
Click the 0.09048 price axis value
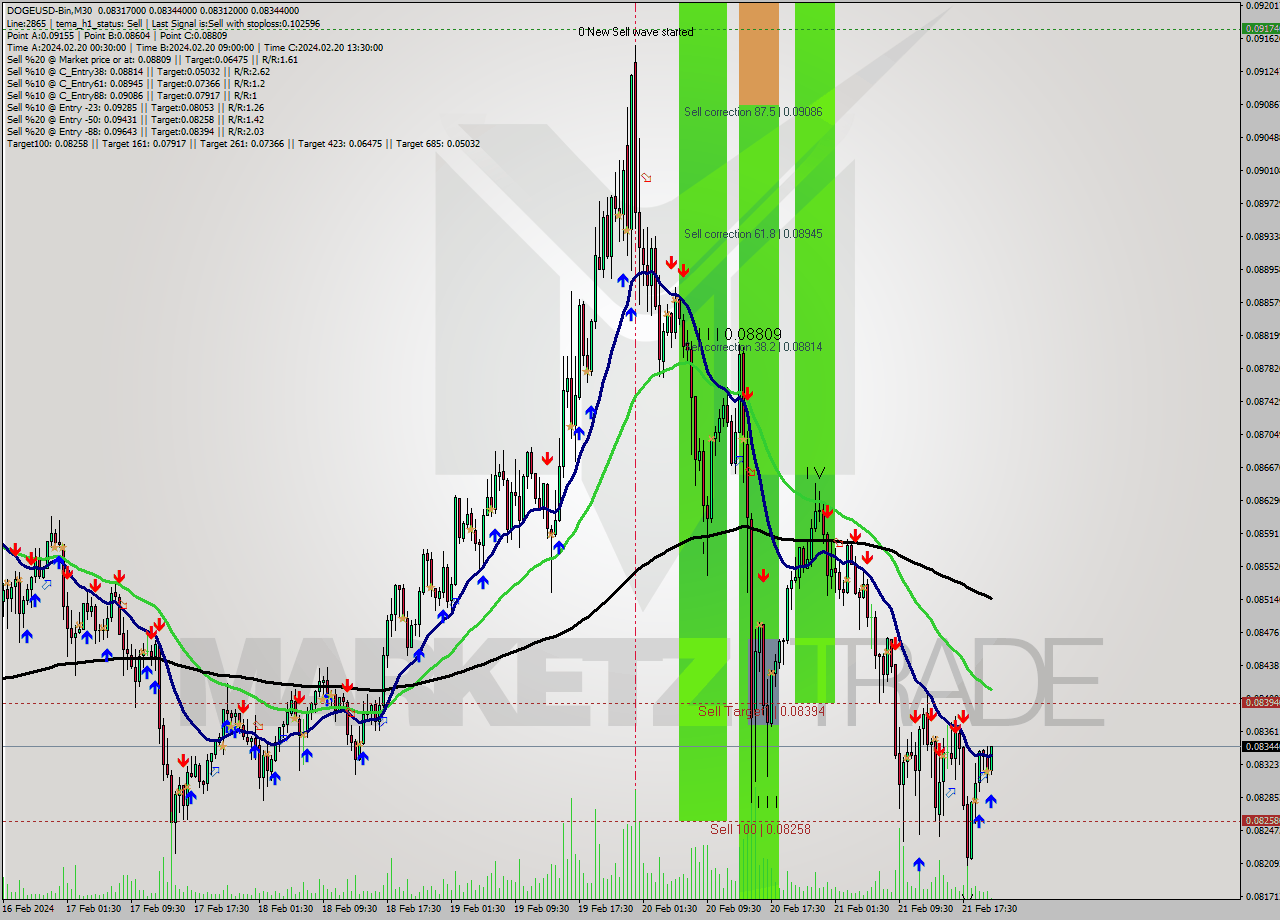(1262, 137)
